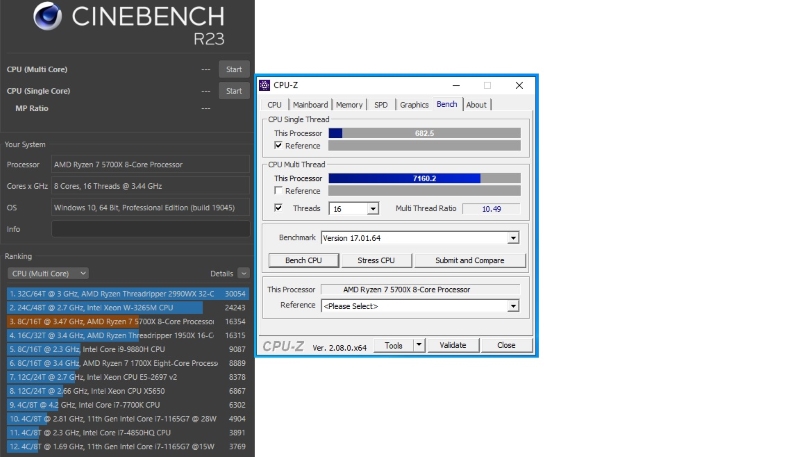Open the Benchmark version dropdown
The image size is (800, 457).
click(x=513, y=238)
